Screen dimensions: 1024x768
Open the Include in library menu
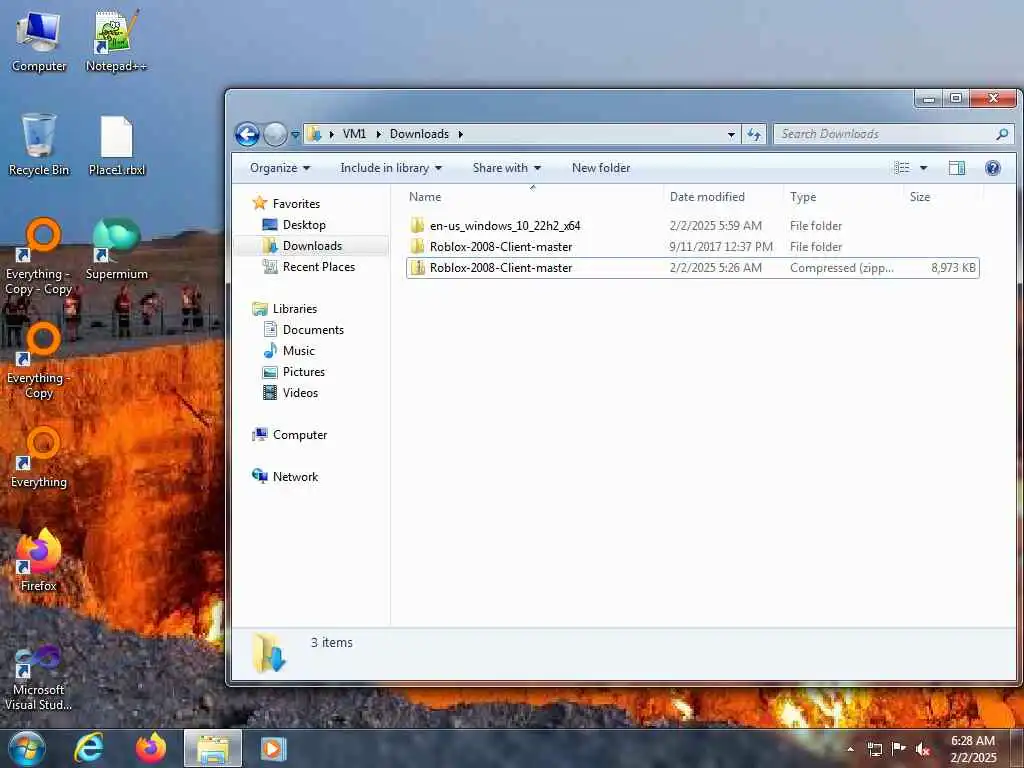[x=391, y=168]
